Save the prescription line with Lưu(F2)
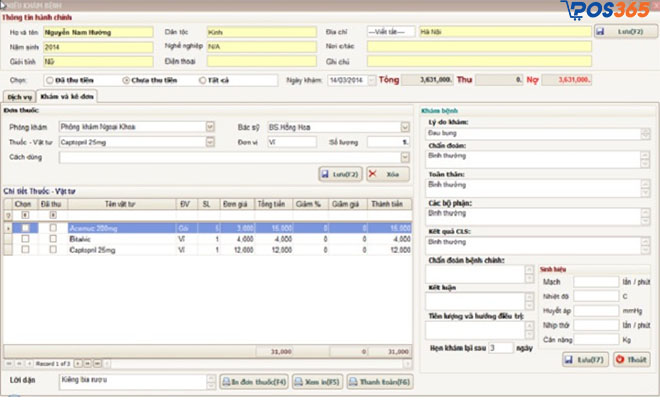Screen dimensions: 660x404 (339, 174)
